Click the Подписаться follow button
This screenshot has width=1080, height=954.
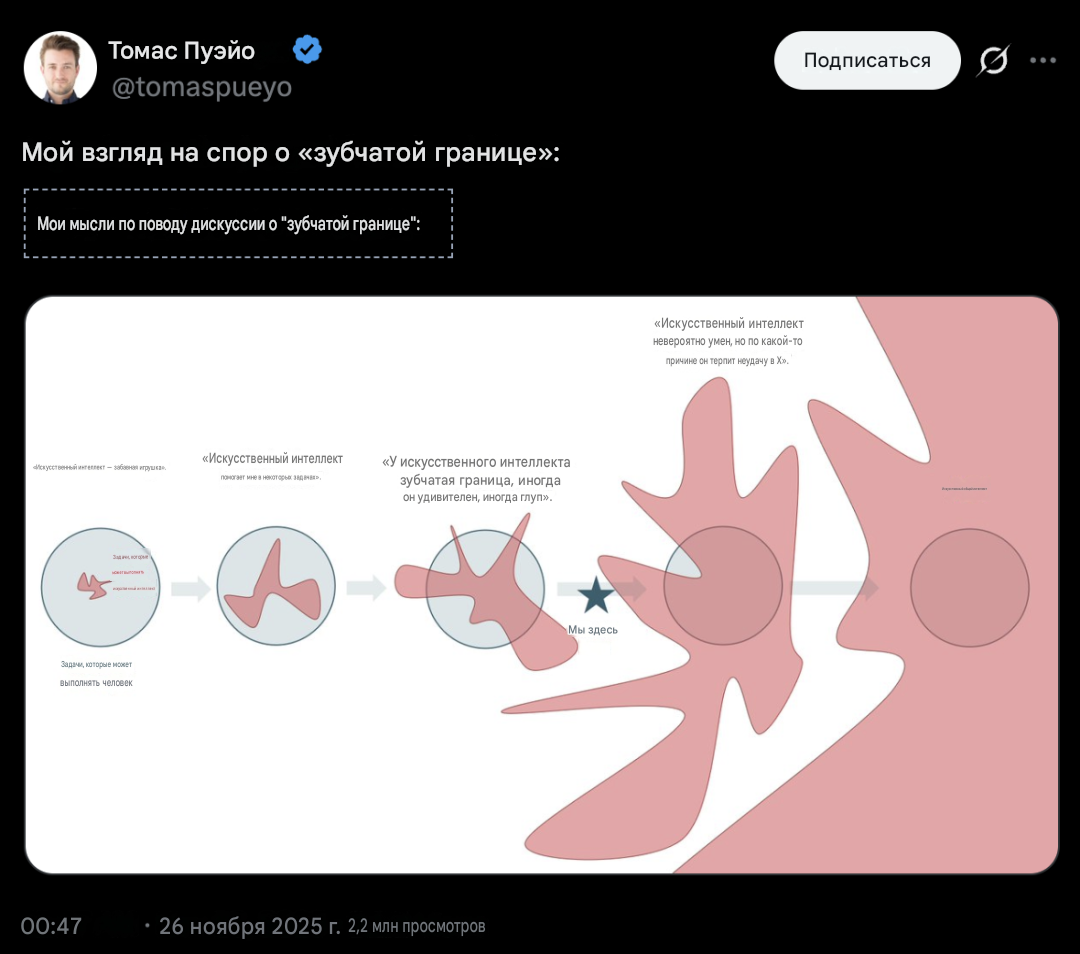click(866, 60)
